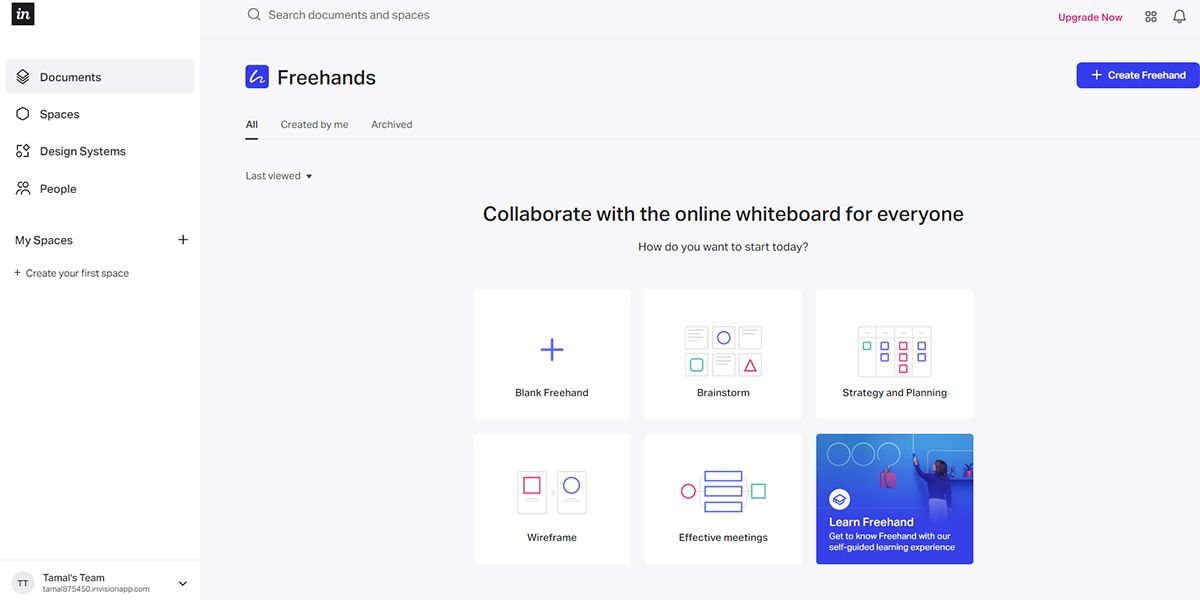Screen dimensions: 1200x600
Task: Click the Blank Freehand label
Action: (x=552, y=393)
